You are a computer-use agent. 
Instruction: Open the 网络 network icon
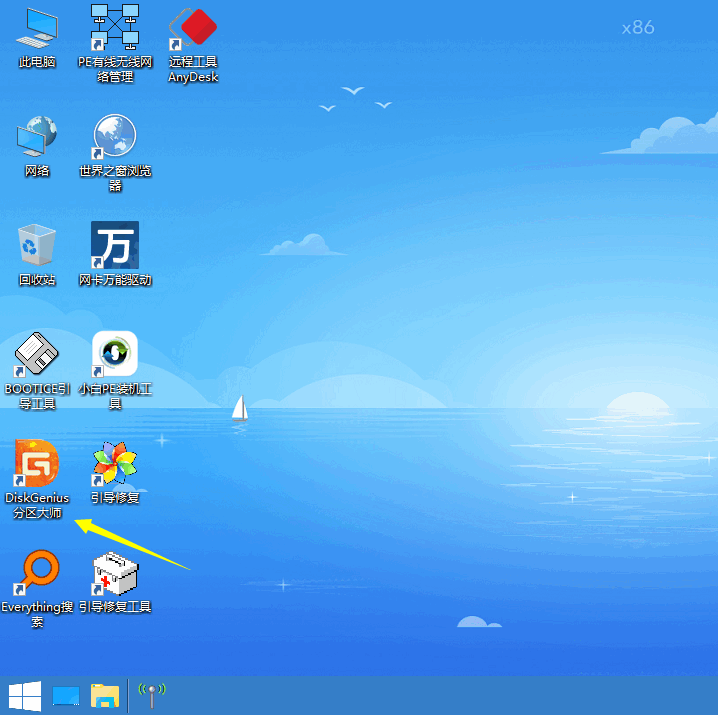coord(37,137)
